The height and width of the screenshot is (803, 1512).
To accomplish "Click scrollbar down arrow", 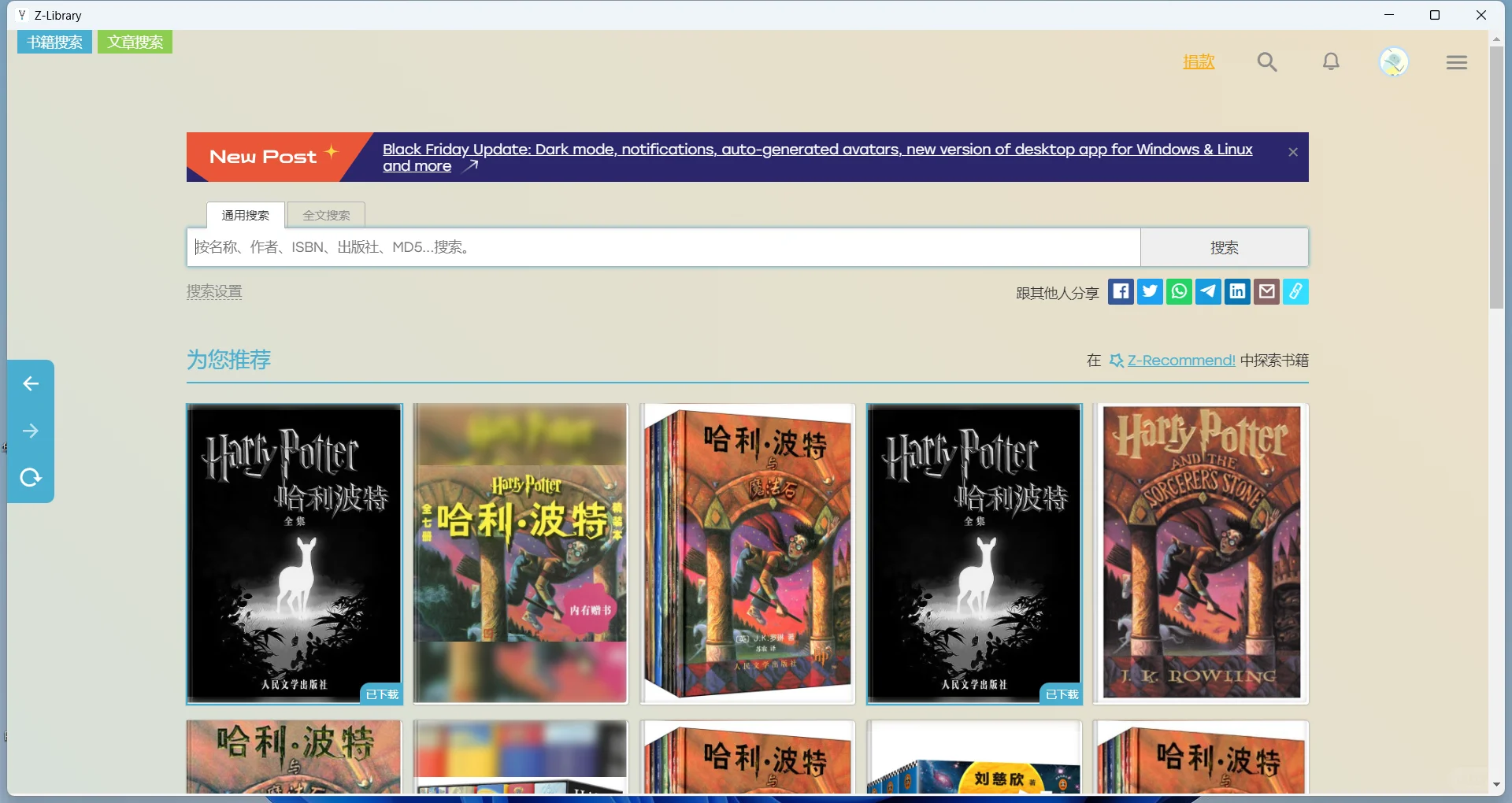I will [1496, 785].
